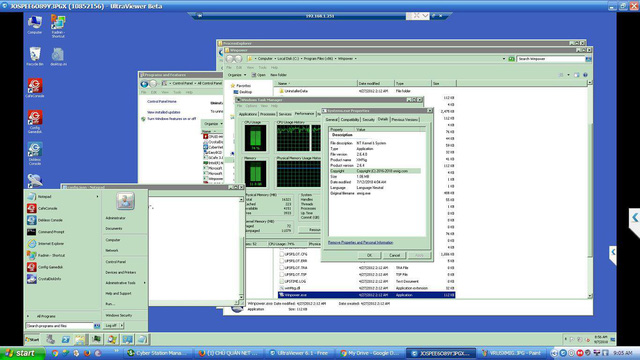Launch Config Gamedsk desktop icon
The image size is (640, 360).
point(35,122)
